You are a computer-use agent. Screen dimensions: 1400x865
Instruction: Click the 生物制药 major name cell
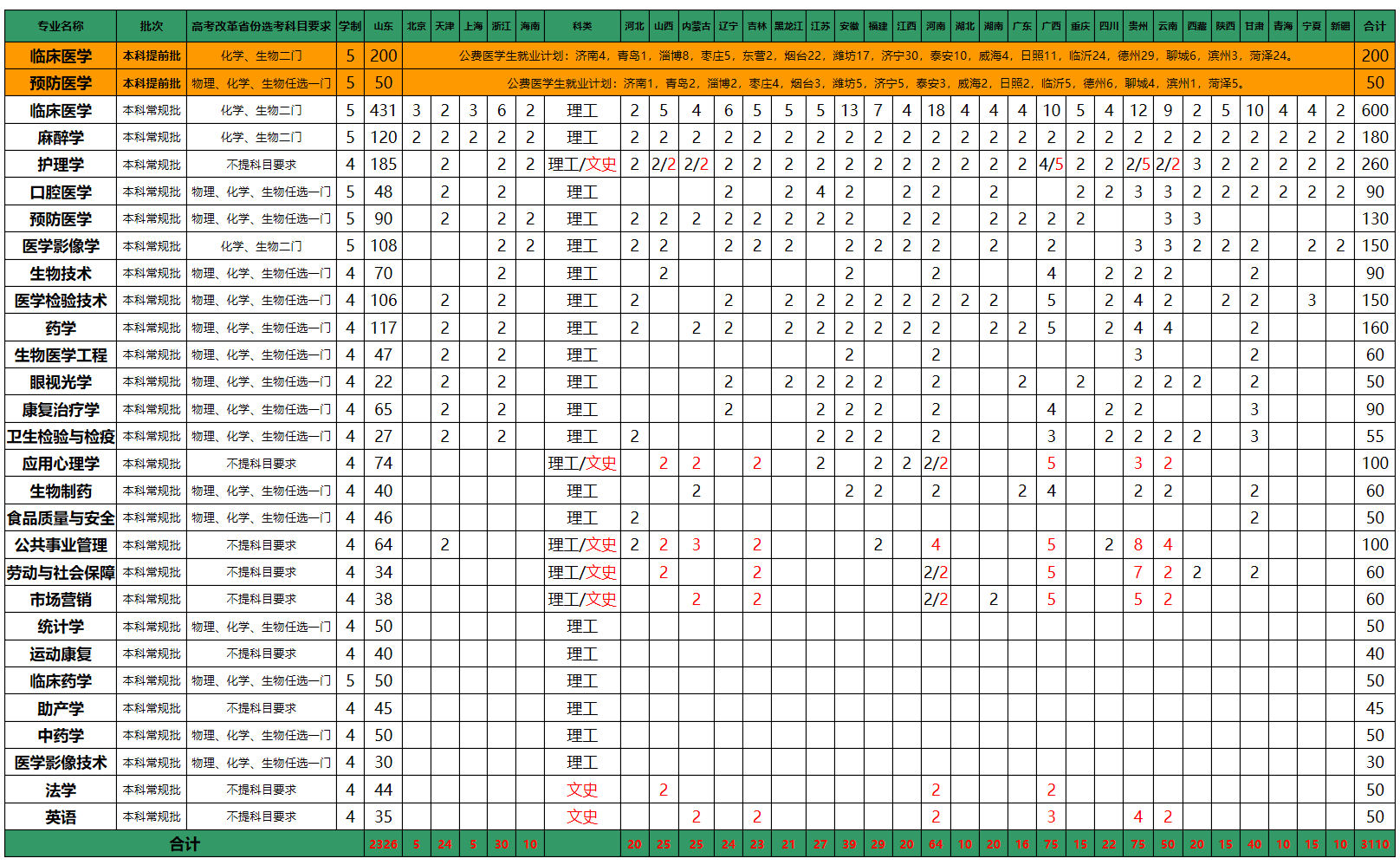(61, 491)
